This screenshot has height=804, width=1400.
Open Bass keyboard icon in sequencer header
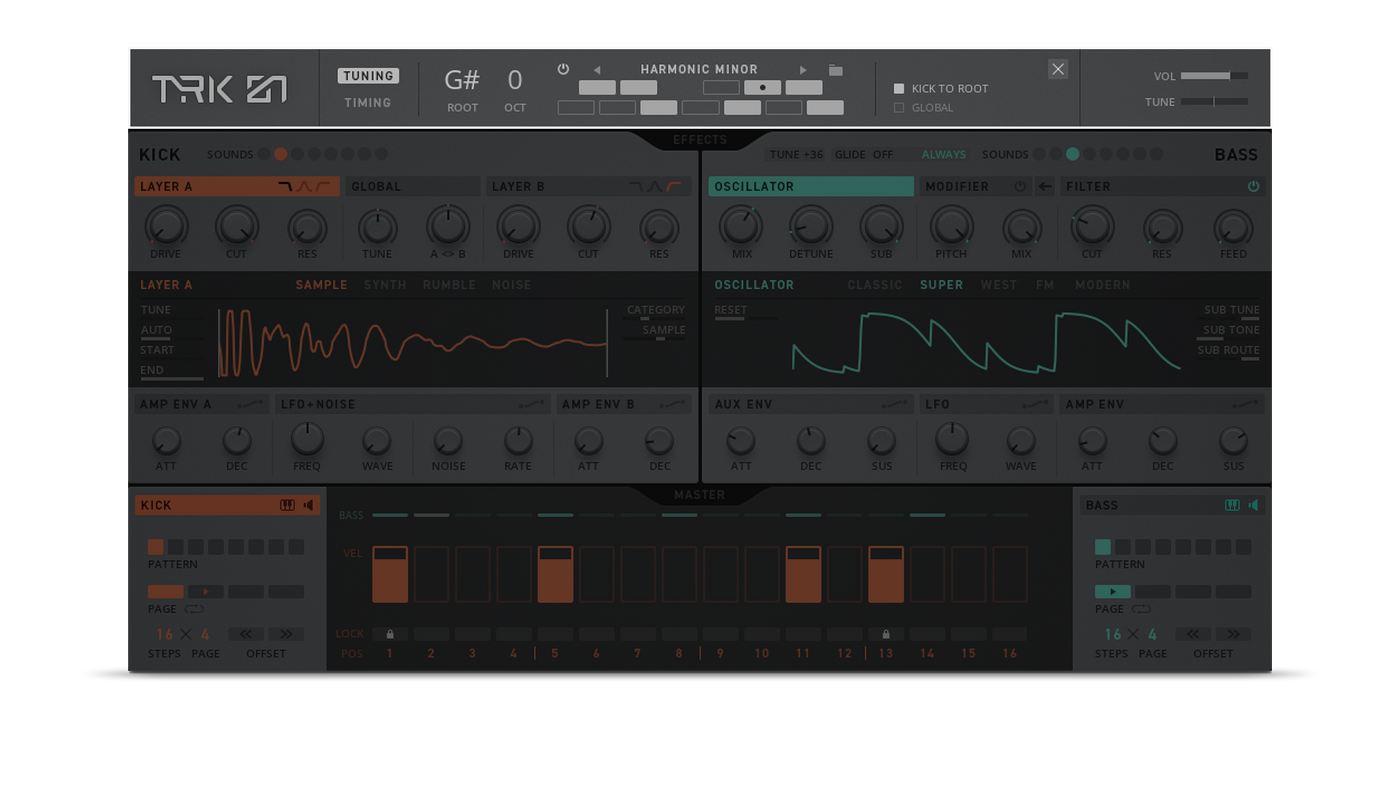click(x=1232, y=505)
